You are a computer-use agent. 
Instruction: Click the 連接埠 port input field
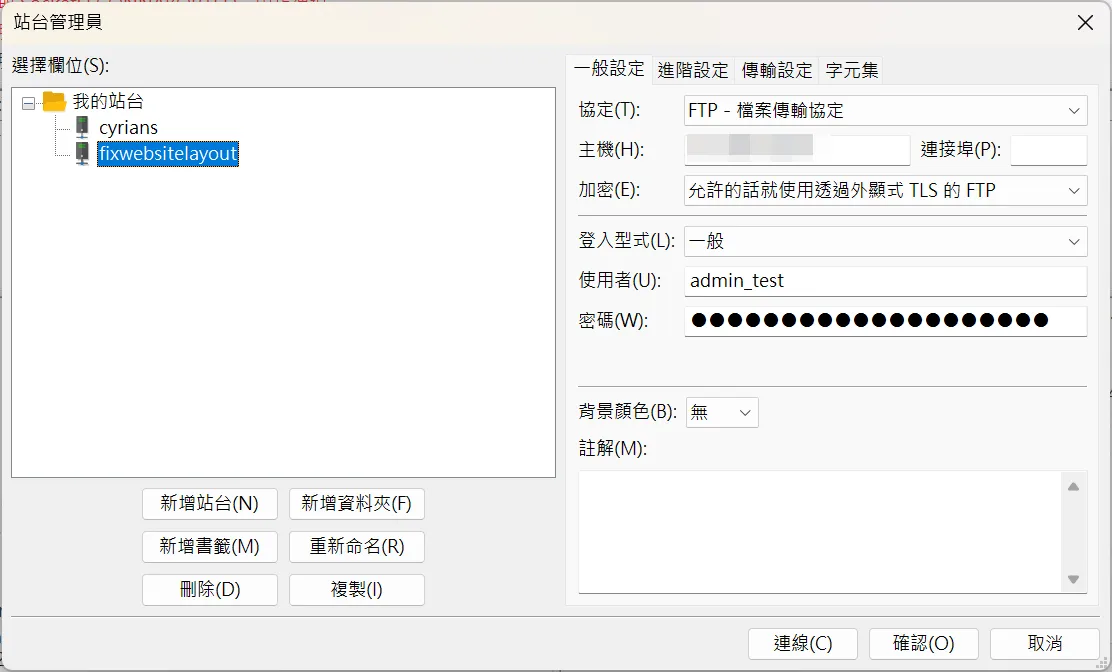click(1048, 150)
